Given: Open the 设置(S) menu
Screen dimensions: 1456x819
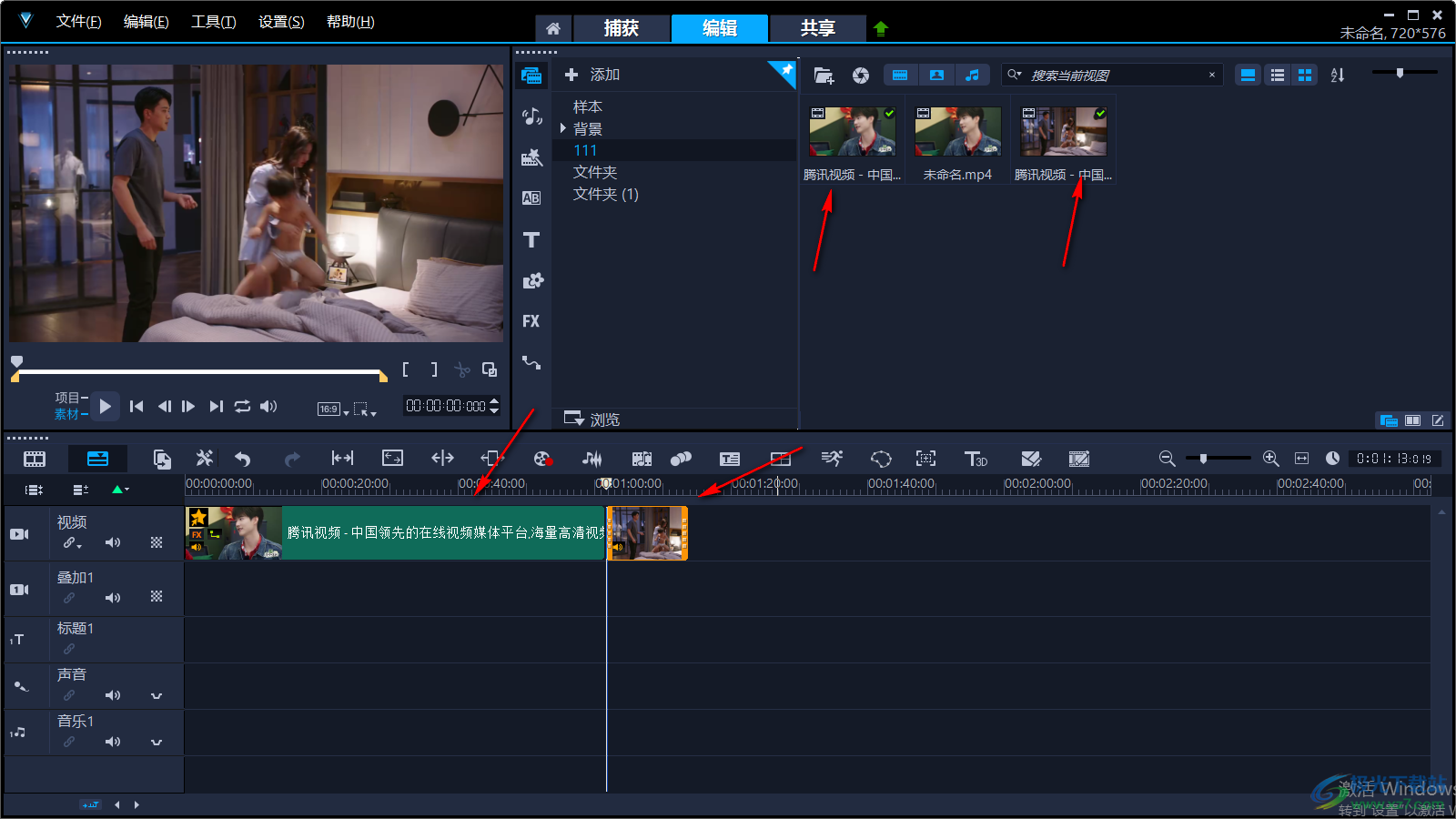Looking at the screenshot, I should [x=281, y=22].
